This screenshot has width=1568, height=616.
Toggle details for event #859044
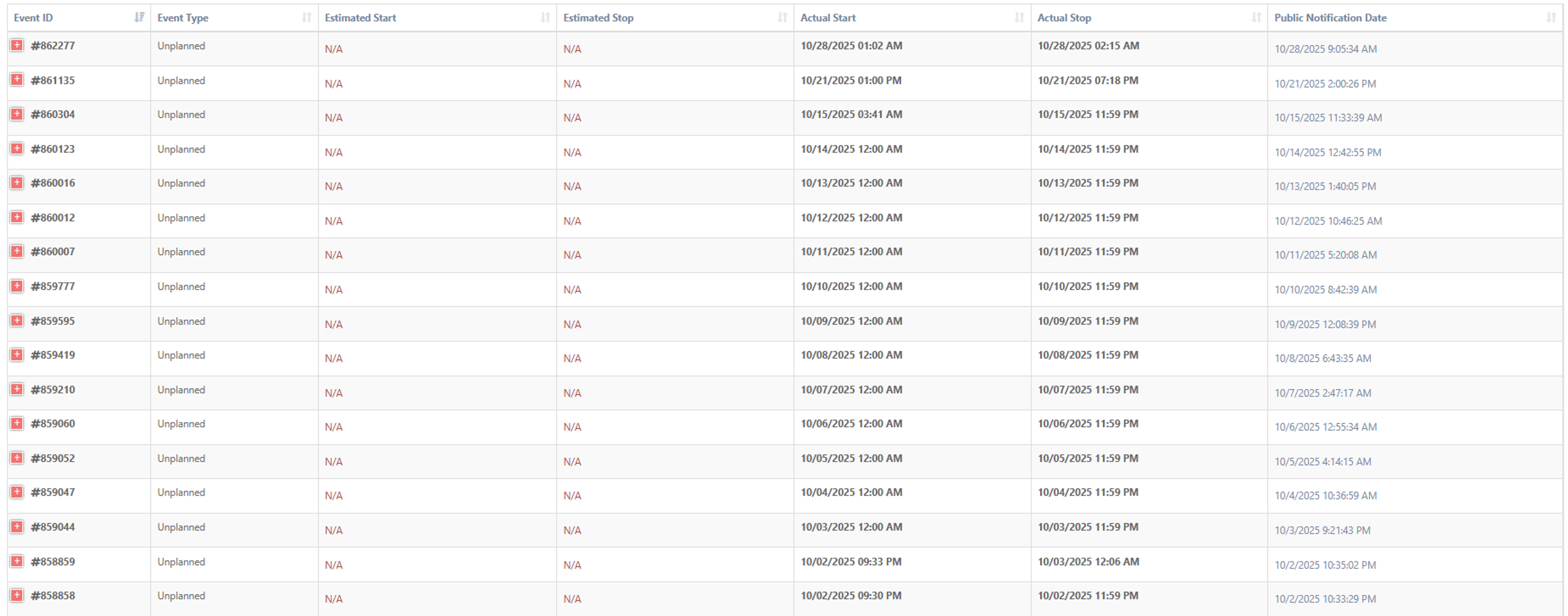click(17, 527)
